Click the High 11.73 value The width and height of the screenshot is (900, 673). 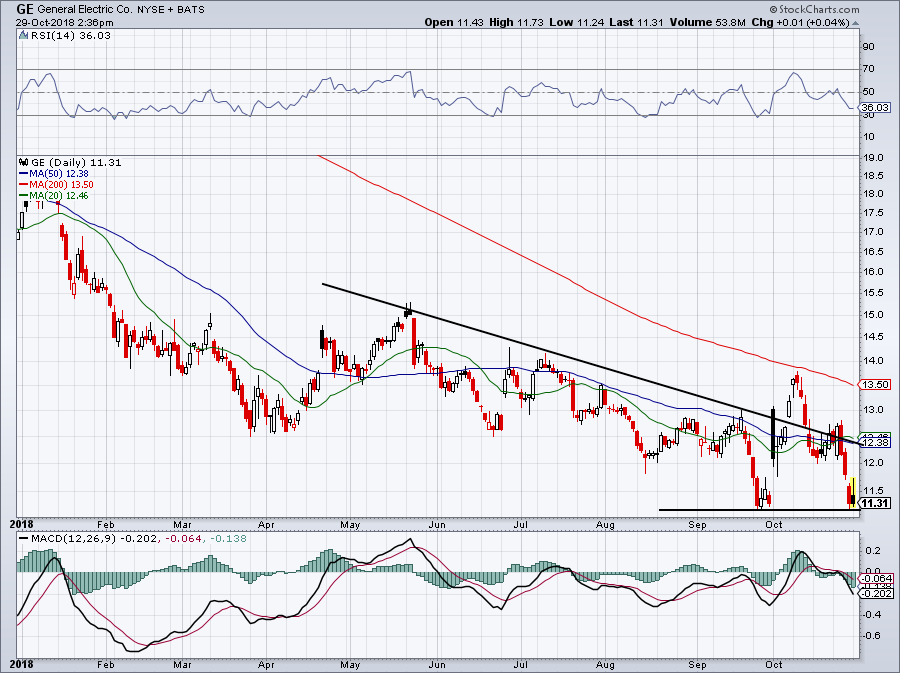516,22
